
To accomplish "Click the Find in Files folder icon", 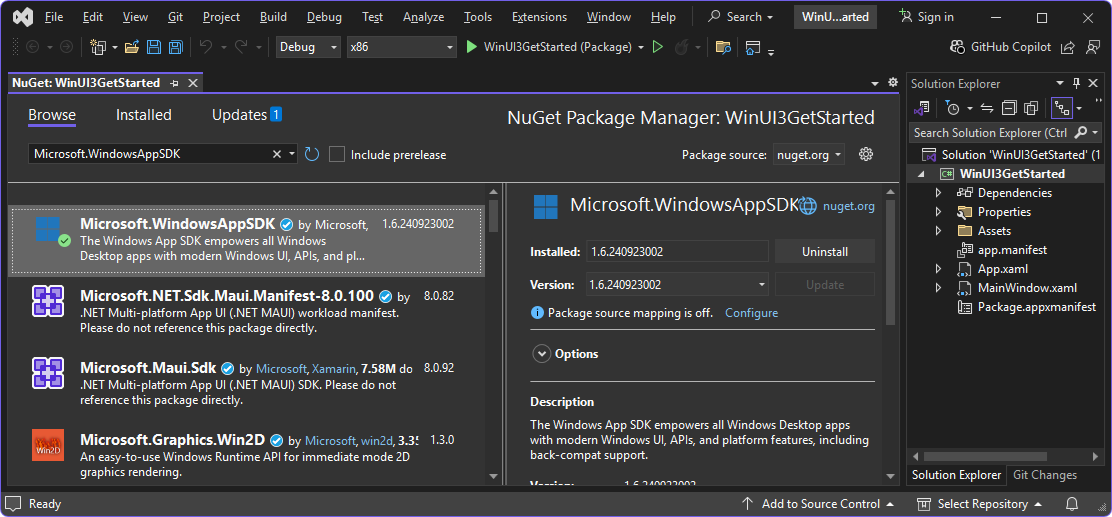I will (723, 48).
